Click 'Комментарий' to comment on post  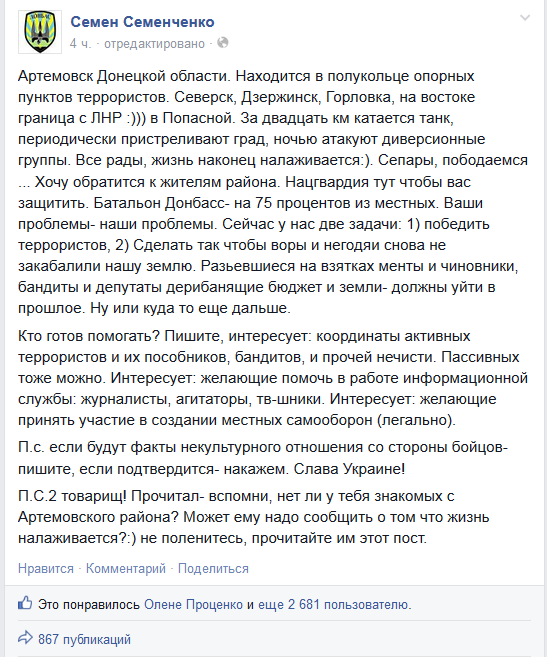point(126,569)
